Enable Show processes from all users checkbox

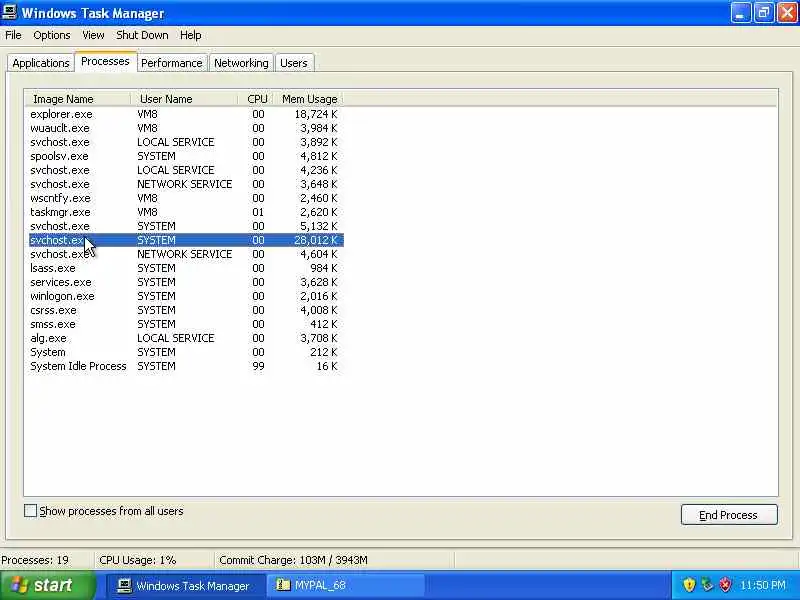[x=30, y=511]
